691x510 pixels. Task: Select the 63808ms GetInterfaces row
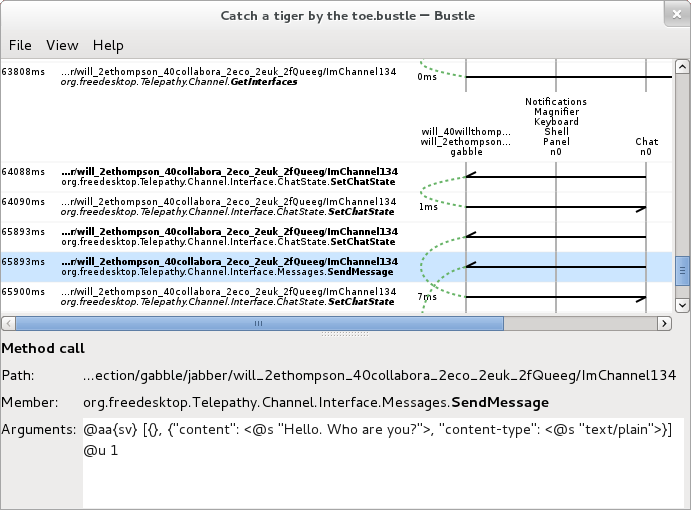point(337,77)
